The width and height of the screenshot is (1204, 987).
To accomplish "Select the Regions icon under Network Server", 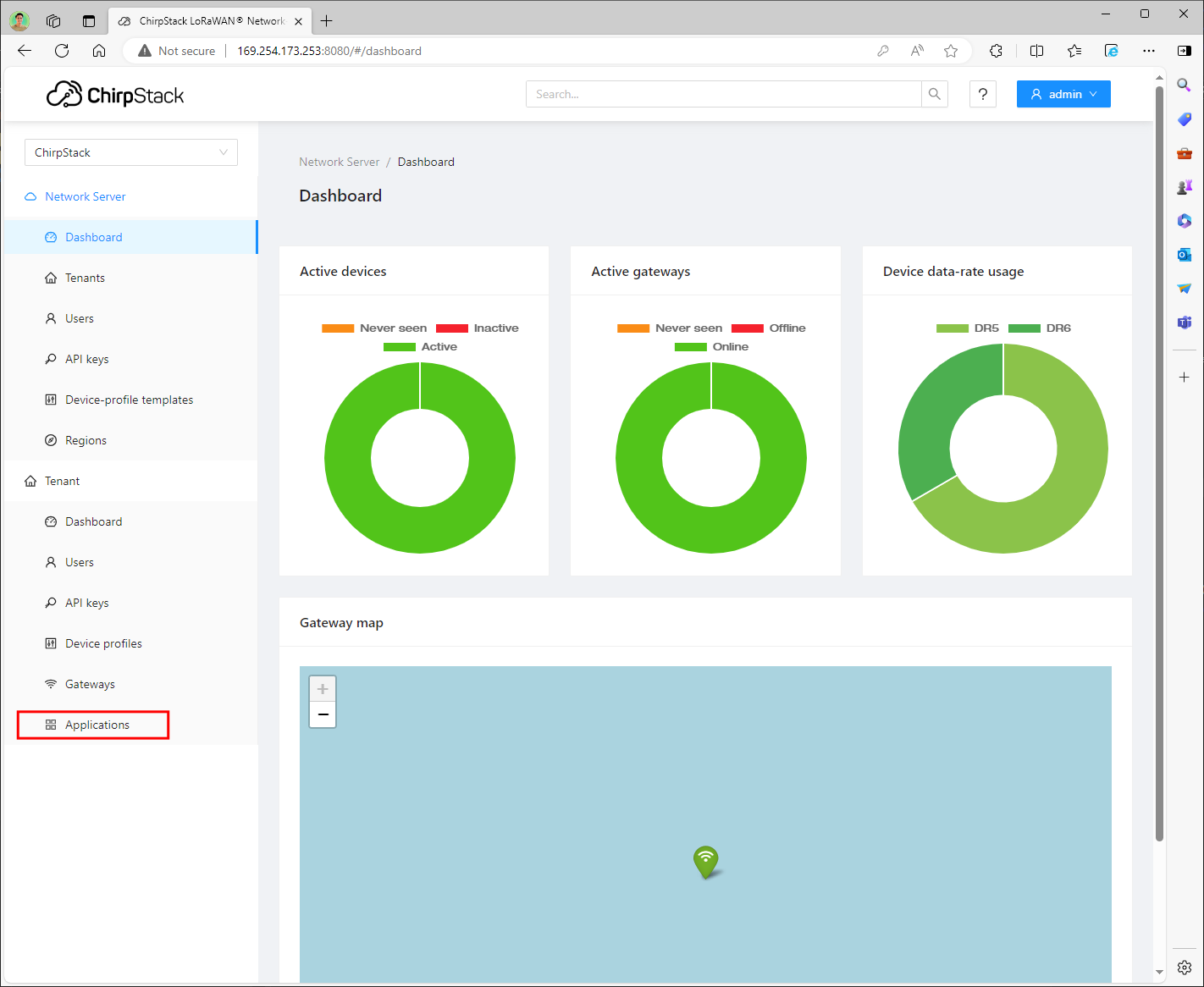I will pyautogui.click(x=52, y=440).
